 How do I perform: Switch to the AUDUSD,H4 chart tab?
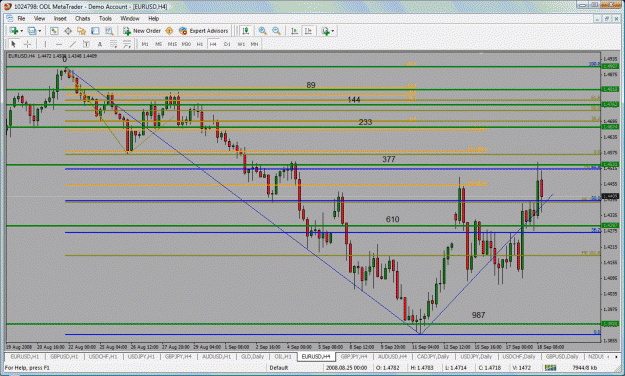point(392,356)
